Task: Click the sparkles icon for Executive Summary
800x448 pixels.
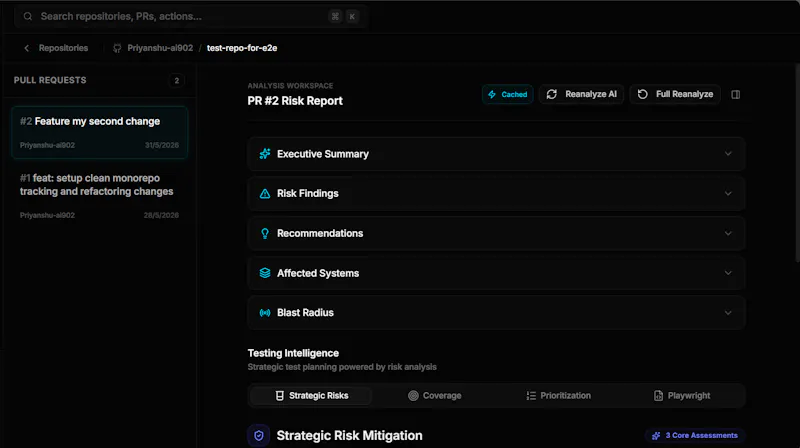Action: pos(265,154)
